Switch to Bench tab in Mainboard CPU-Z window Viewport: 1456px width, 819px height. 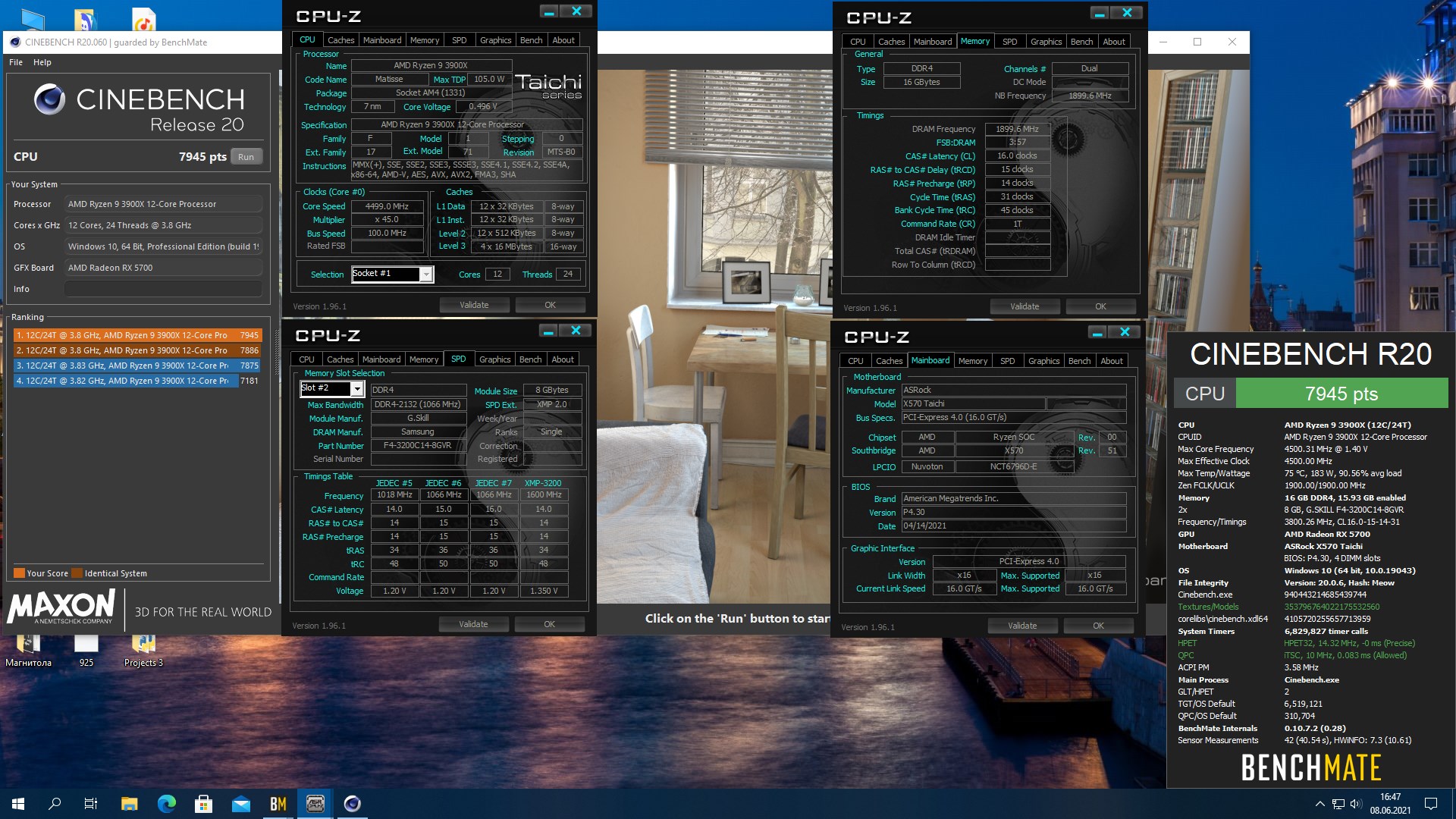point(1079,361)
